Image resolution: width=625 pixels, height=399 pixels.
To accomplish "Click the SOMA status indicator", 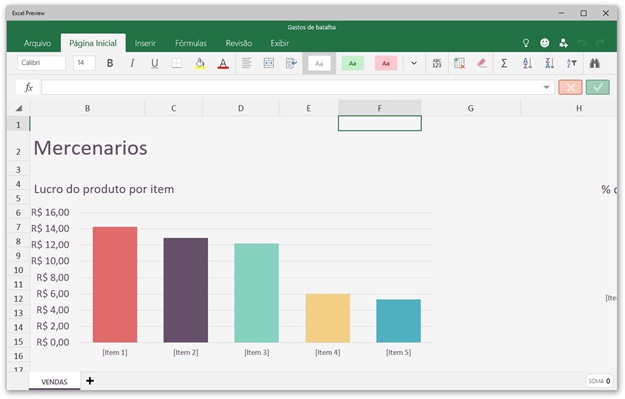I will (x=599, y=381).
